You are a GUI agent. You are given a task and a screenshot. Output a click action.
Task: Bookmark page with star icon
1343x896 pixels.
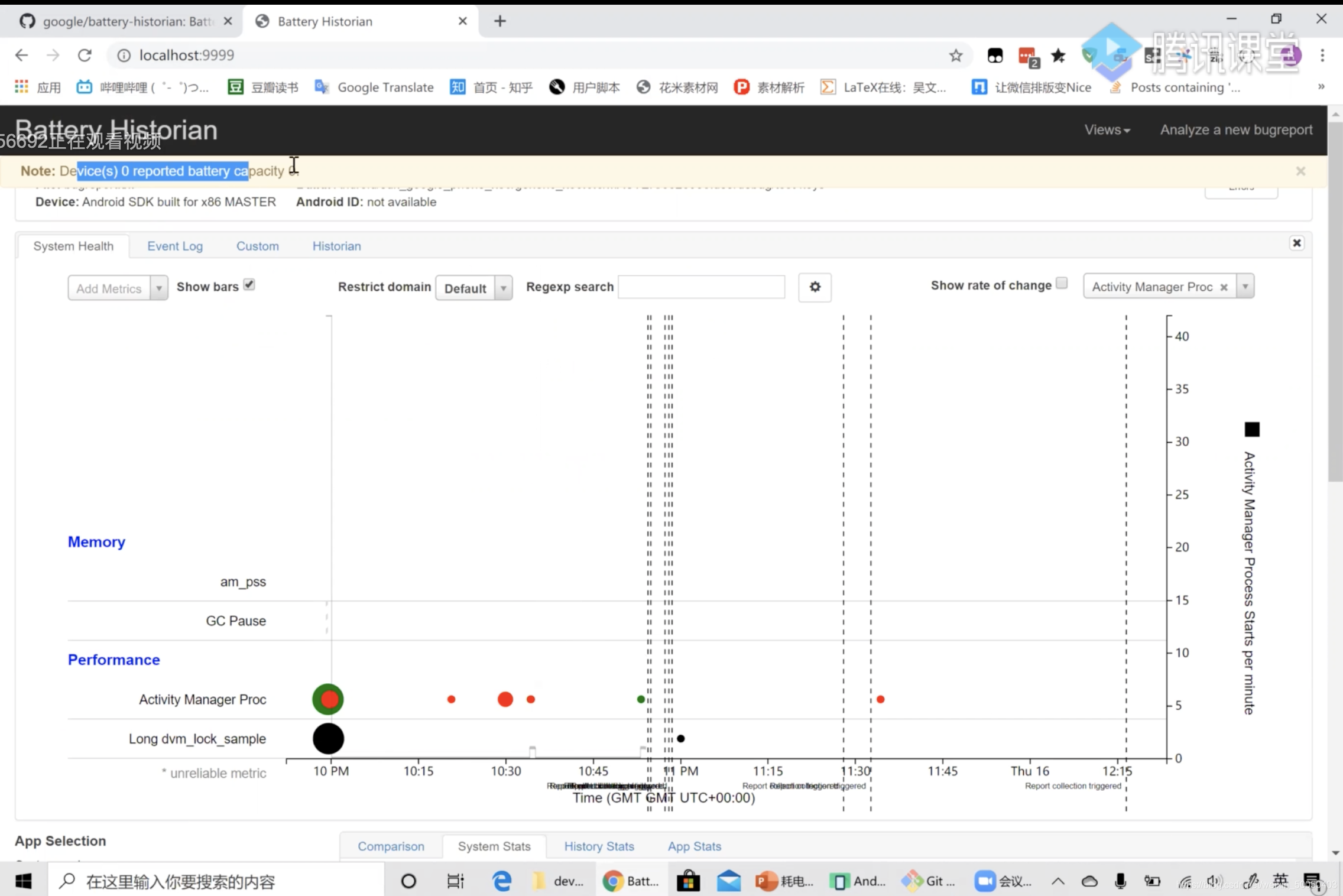click(x=956, y=56)
